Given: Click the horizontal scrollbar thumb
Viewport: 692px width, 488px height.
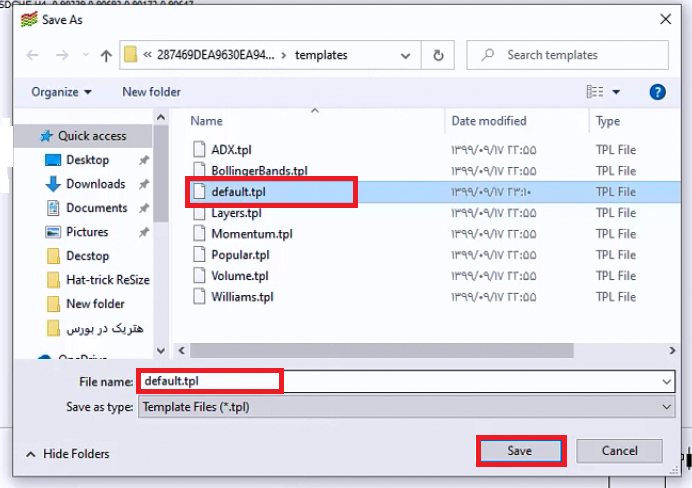Looking at the screenshot, I should point(382,351).
